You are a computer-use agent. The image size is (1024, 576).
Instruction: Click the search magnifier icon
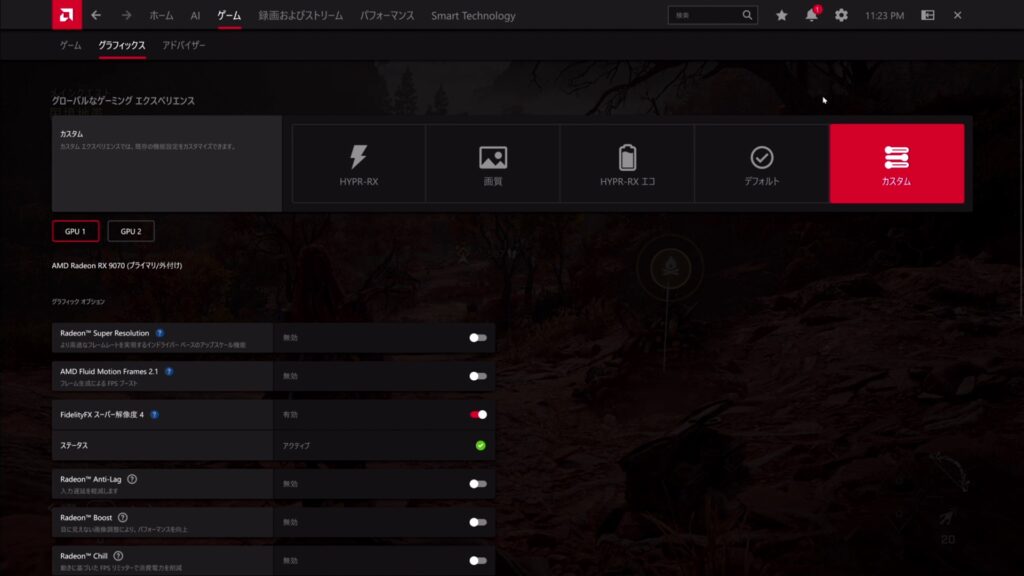747,15
